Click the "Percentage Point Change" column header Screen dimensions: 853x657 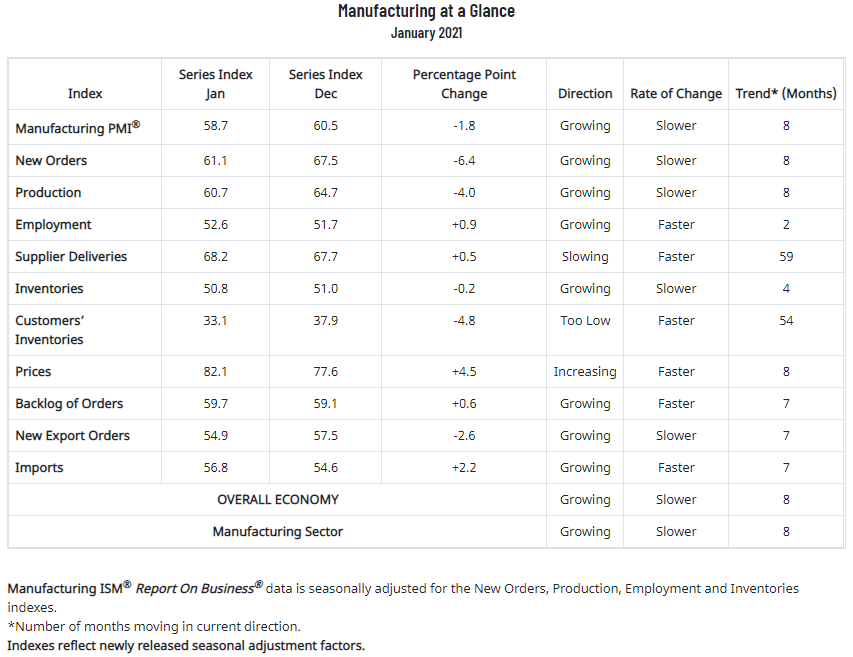point(464,84)
